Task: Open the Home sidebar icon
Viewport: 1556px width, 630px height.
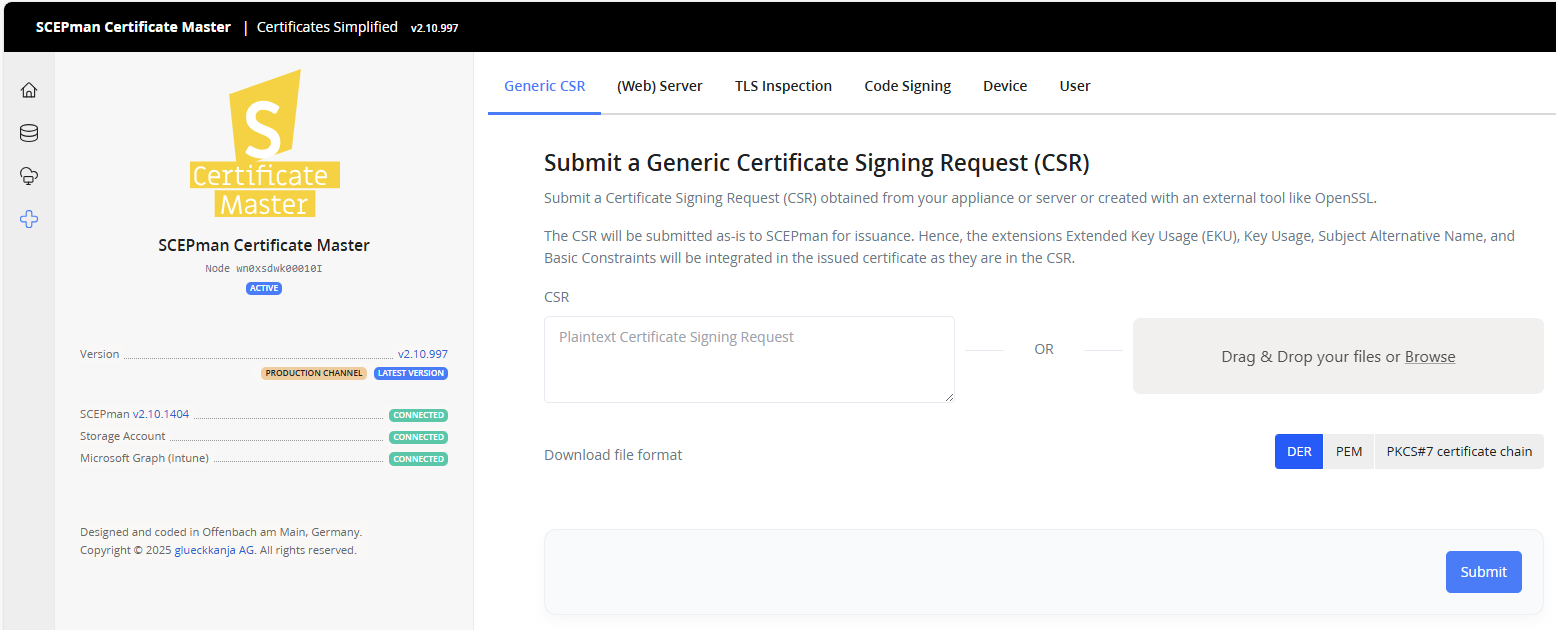Action: click(x=29, y=90)
